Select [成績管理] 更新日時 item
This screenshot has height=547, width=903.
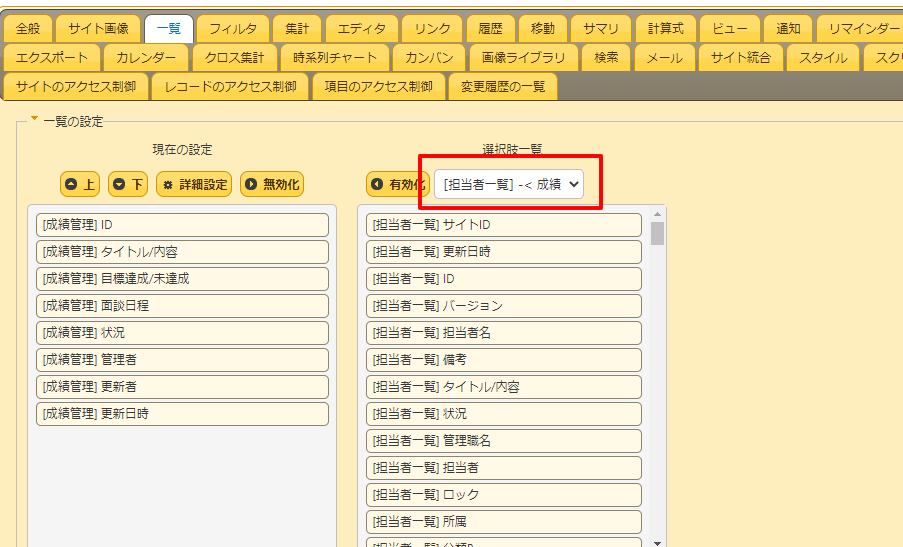(x=183, y=414)
